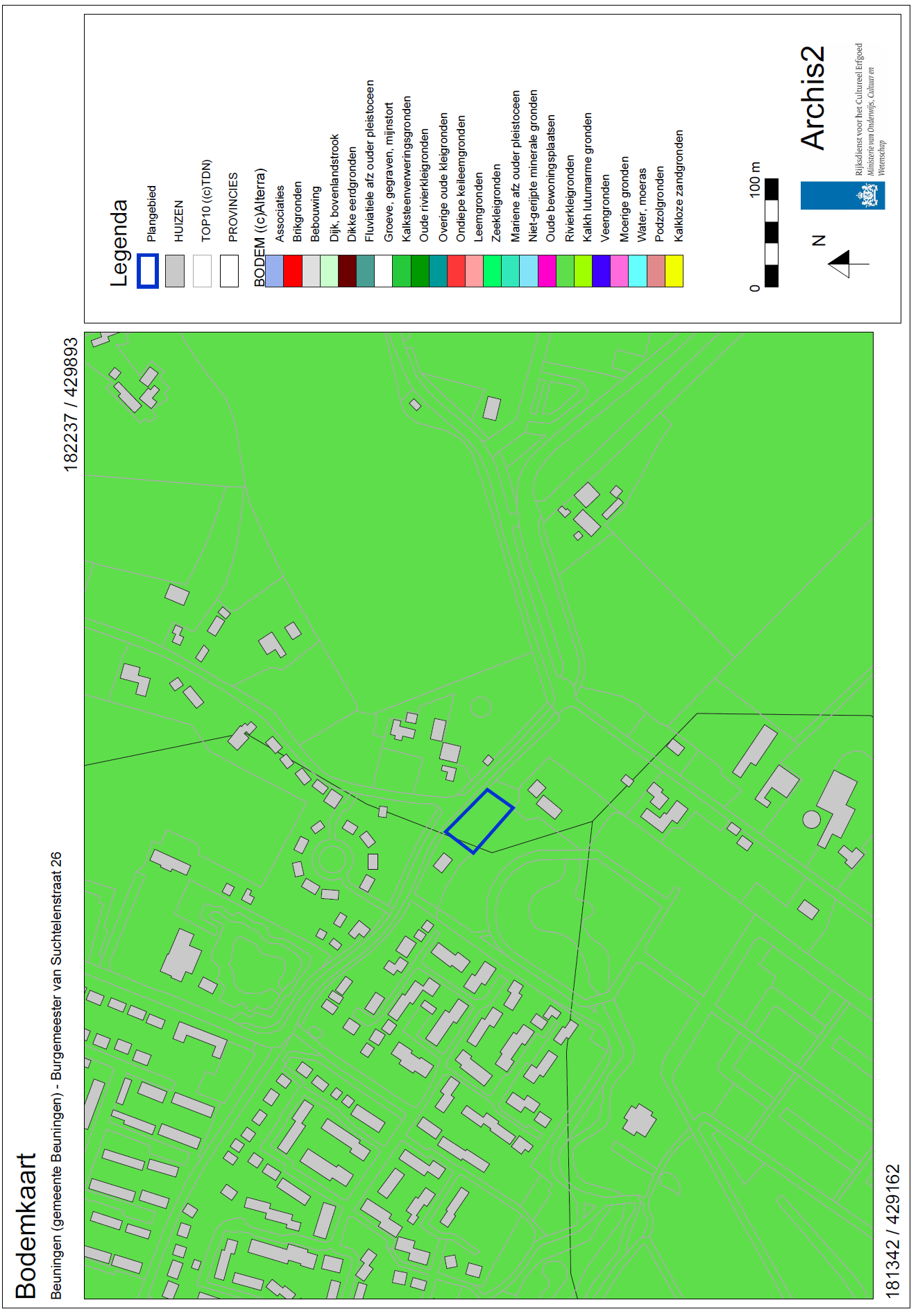Click the '182237 / 429893' coordinate text
918x1316 pixels.
click(x=71, y=405)
